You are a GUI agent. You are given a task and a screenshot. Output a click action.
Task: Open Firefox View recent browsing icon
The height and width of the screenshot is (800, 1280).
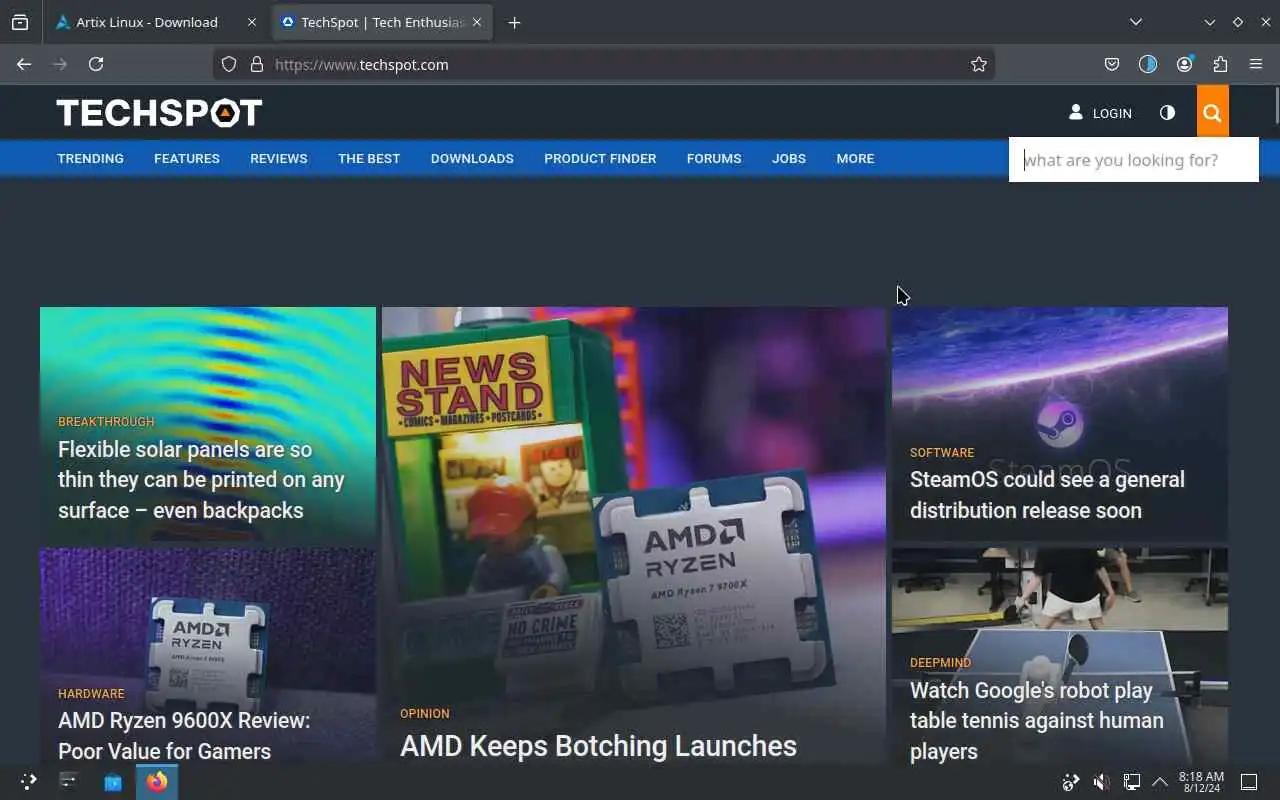[20, 22]
